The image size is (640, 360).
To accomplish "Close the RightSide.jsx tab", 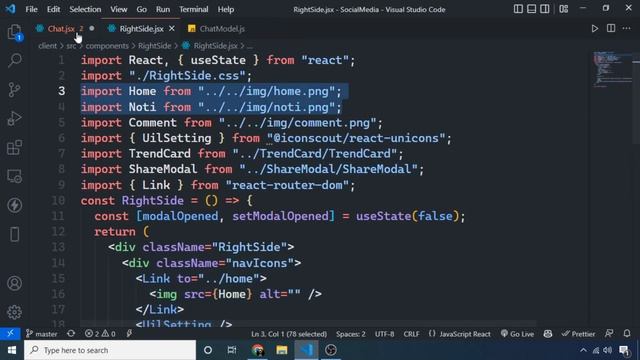I will [172, 29].
